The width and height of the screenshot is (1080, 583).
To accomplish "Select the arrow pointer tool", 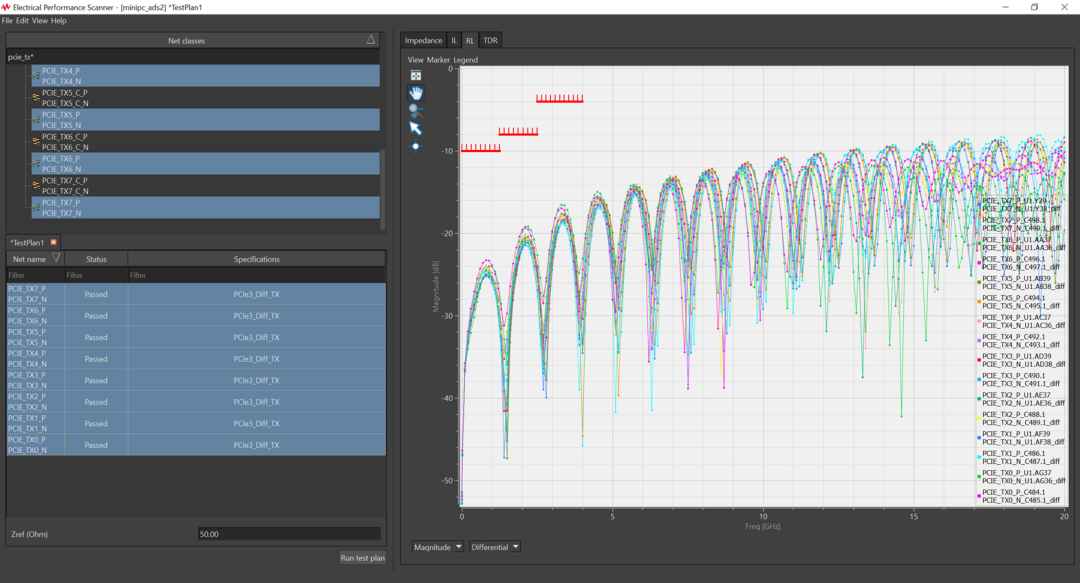I will (415, 128).
